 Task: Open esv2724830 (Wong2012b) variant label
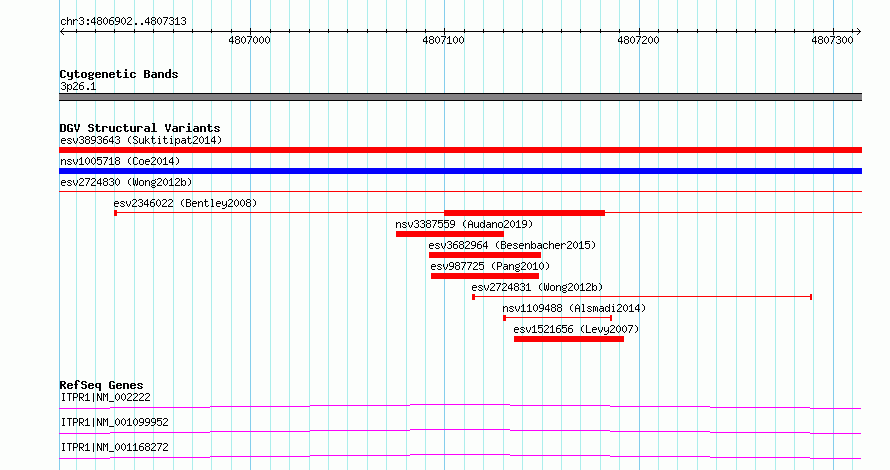tap(126, 182)
